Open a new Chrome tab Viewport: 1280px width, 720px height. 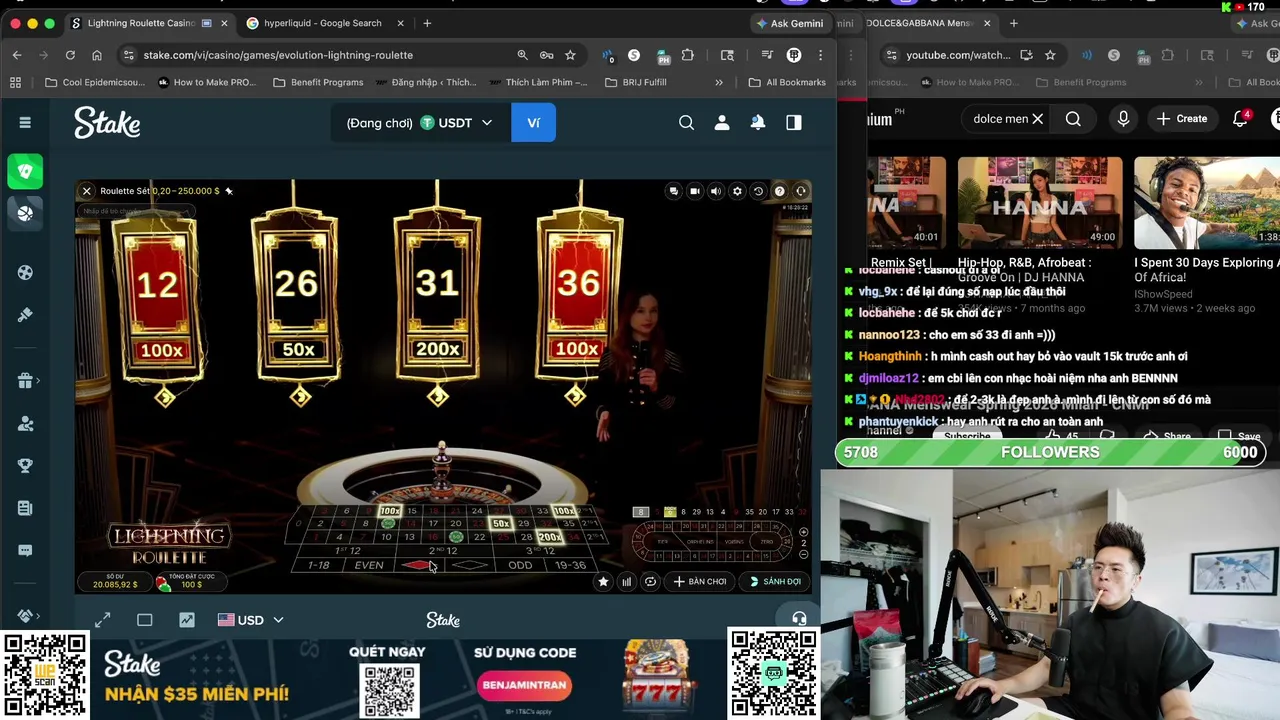point(427,23)
